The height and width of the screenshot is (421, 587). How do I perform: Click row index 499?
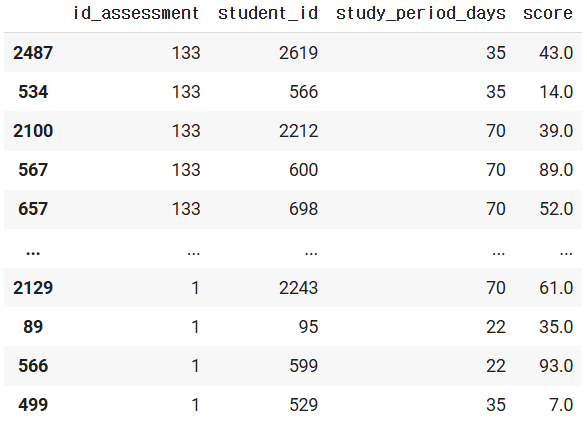coord(33,405)
